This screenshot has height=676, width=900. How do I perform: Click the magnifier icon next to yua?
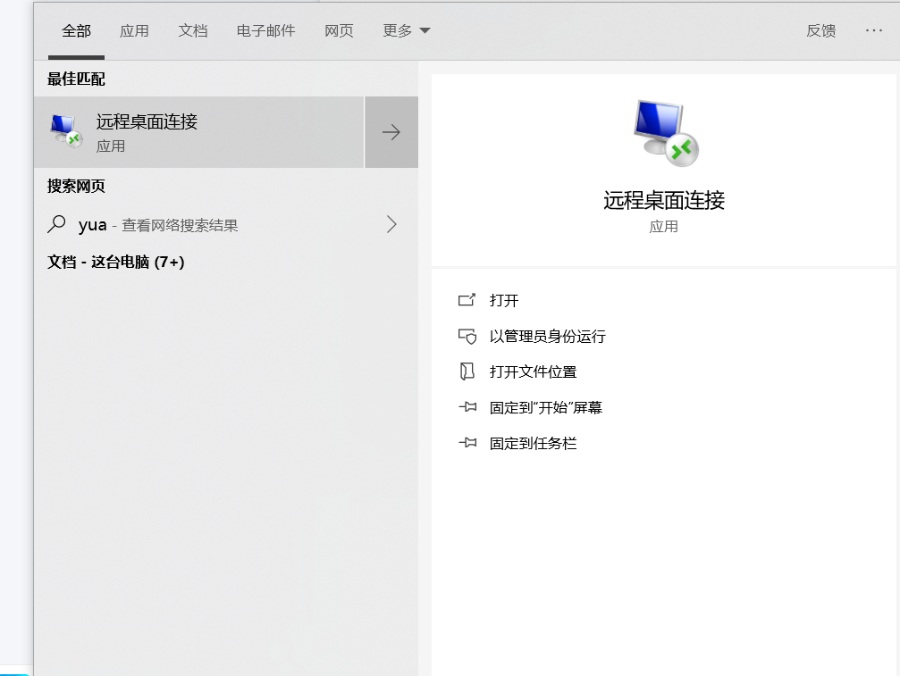pyautogui.click(x=57, y=224)
